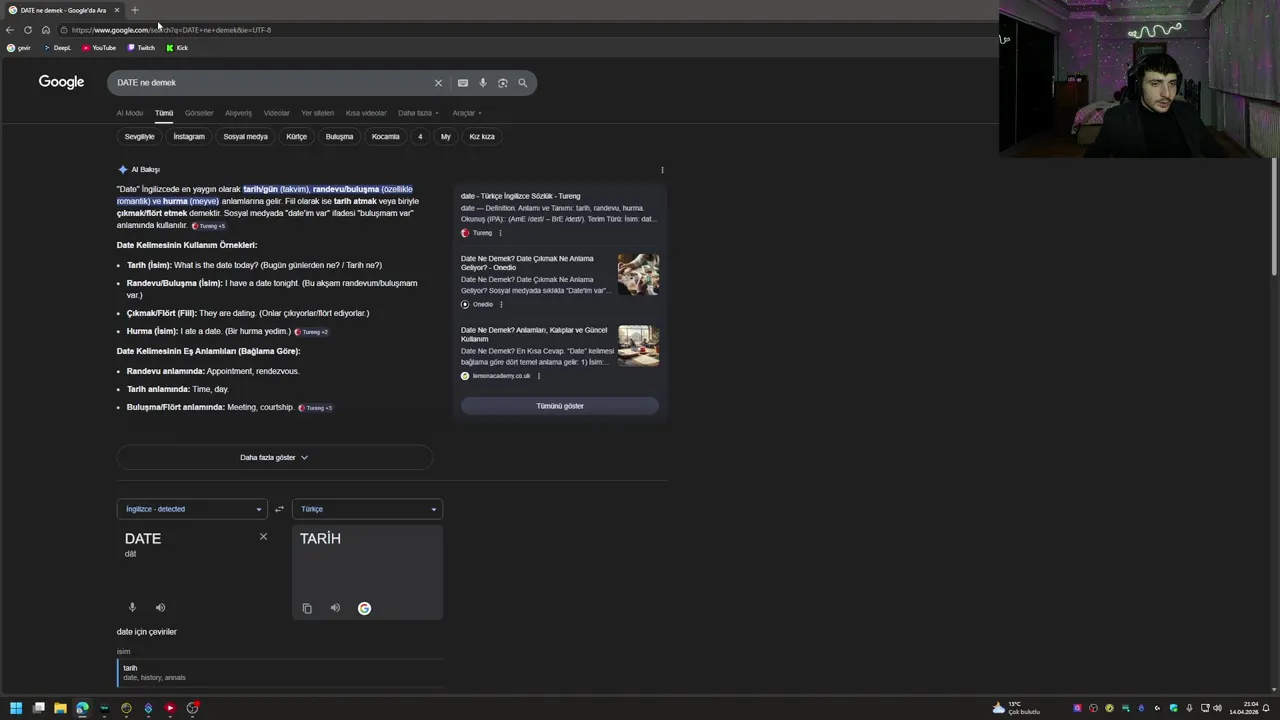Switch to Yer siteleri tab

(x=318, y=113)
